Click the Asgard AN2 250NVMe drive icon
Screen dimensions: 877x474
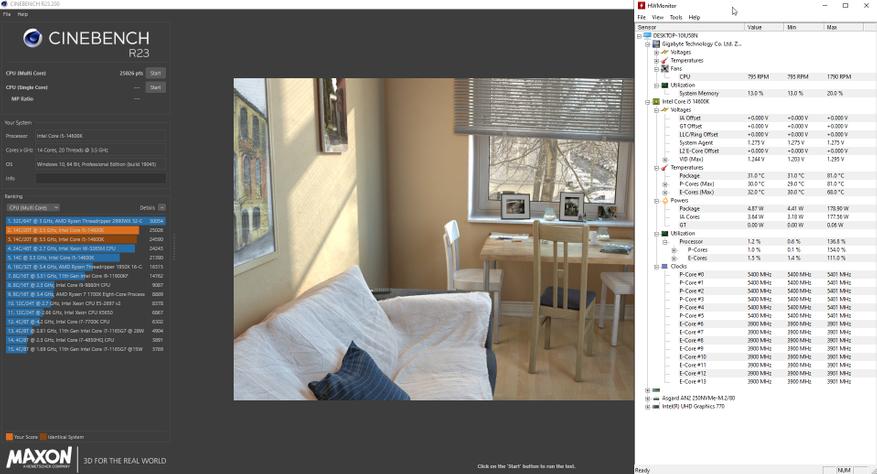click(x=656, y=398)
